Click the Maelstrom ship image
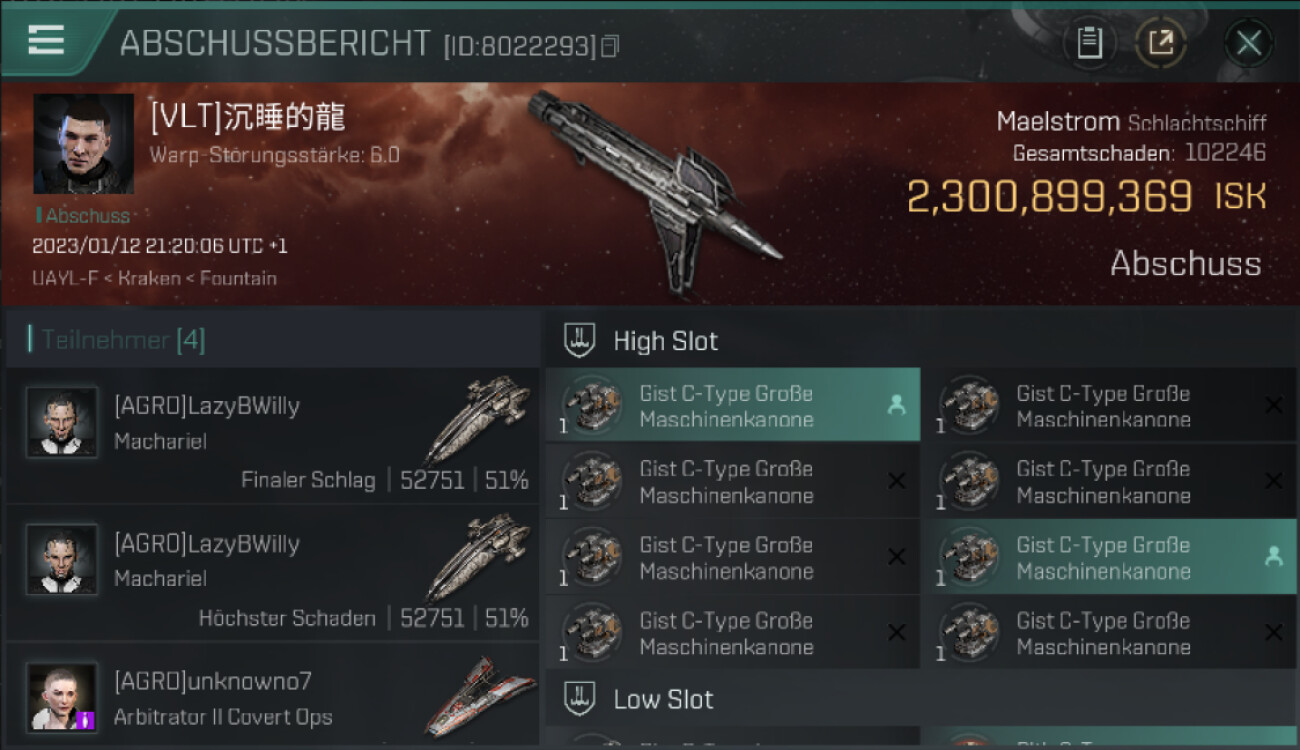This screenshot has height=750, width=1300. tap(653, 190)
